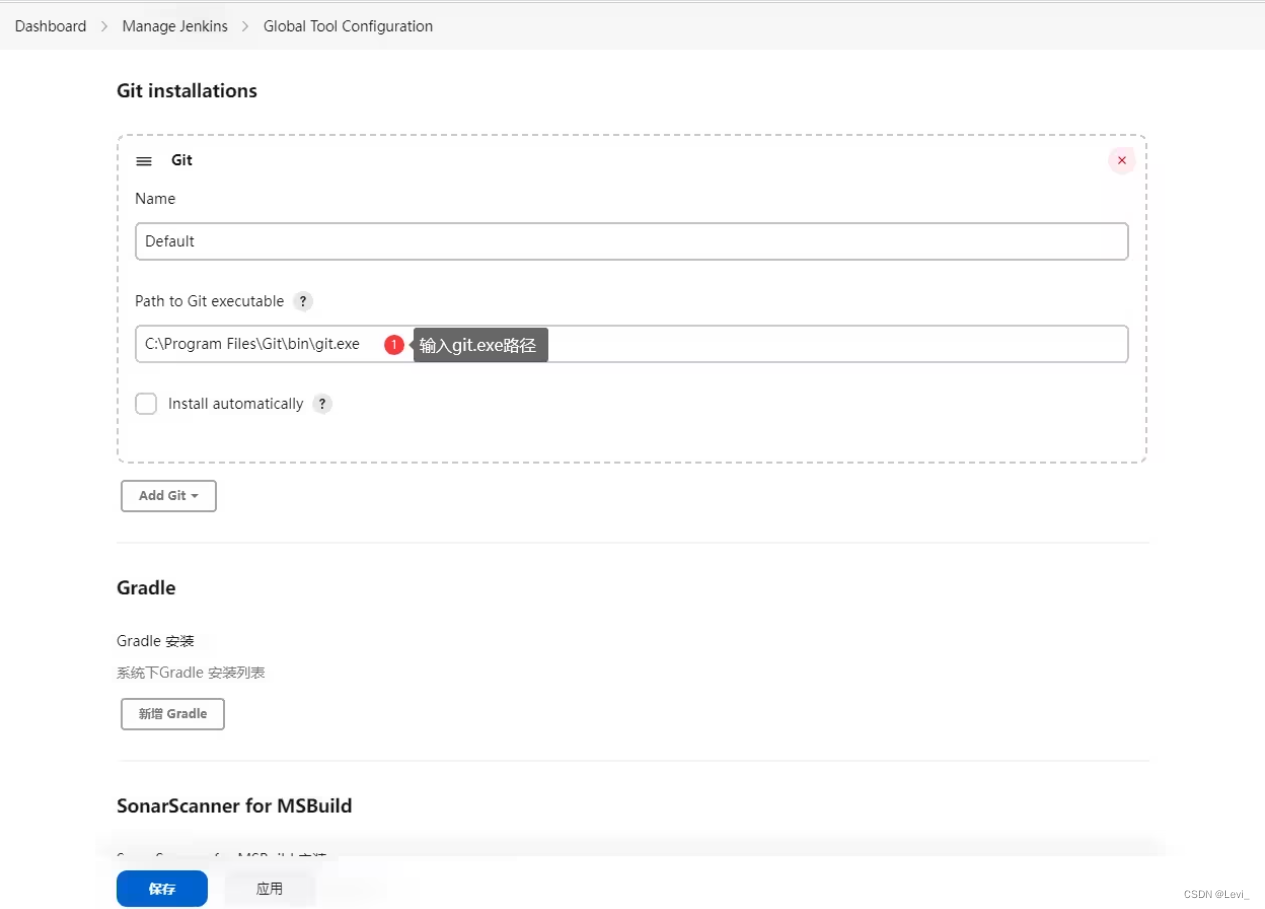Navigate to Dashboard via breadcrumb
The width and height of the screenshot is (1265, 909).
pyautogui.click(x=50, y=26)
